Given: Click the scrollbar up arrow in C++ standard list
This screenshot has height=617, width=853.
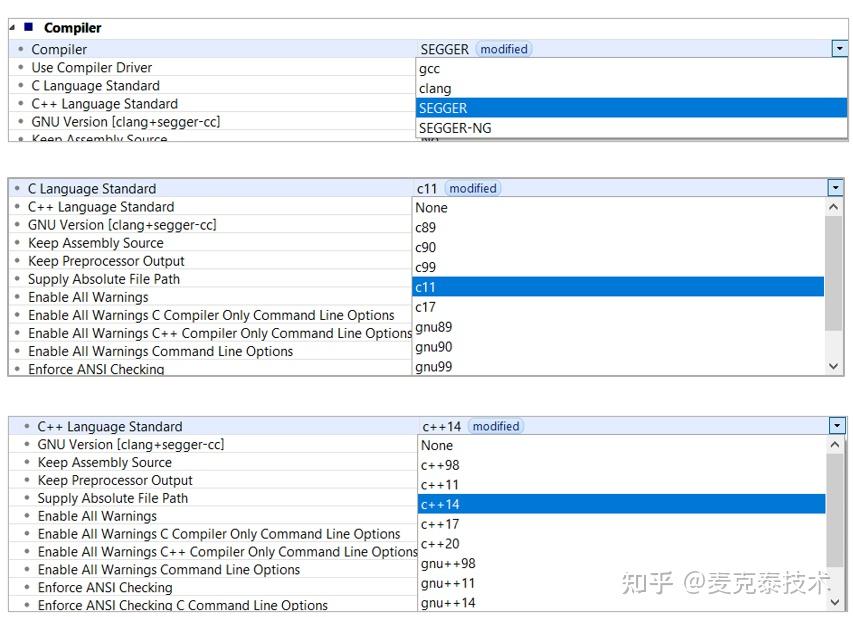Looking at the screenshot, I should tap(833, 443).
